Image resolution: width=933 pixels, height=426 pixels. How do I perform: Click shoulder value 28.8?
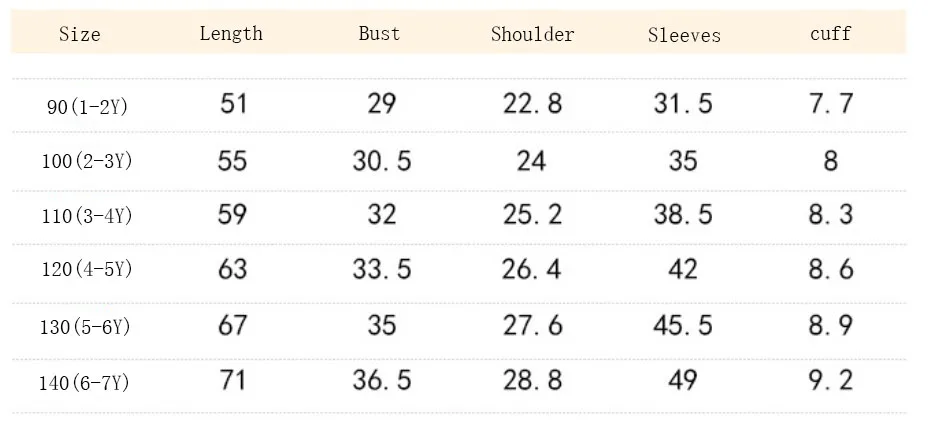[533, 380]
